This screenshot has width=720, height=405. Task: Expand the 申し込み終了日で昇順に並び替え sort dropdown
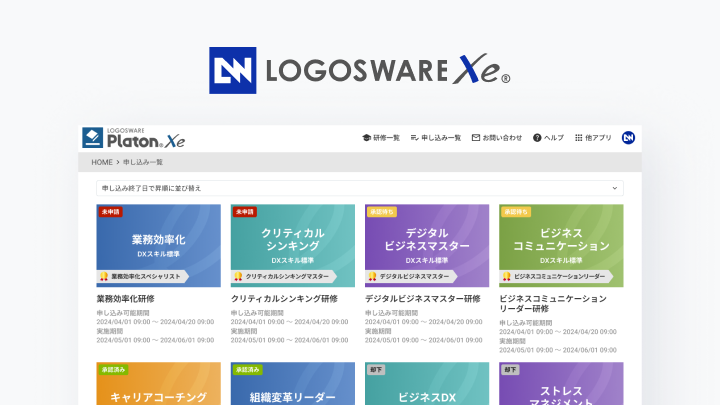click(359, 187)
